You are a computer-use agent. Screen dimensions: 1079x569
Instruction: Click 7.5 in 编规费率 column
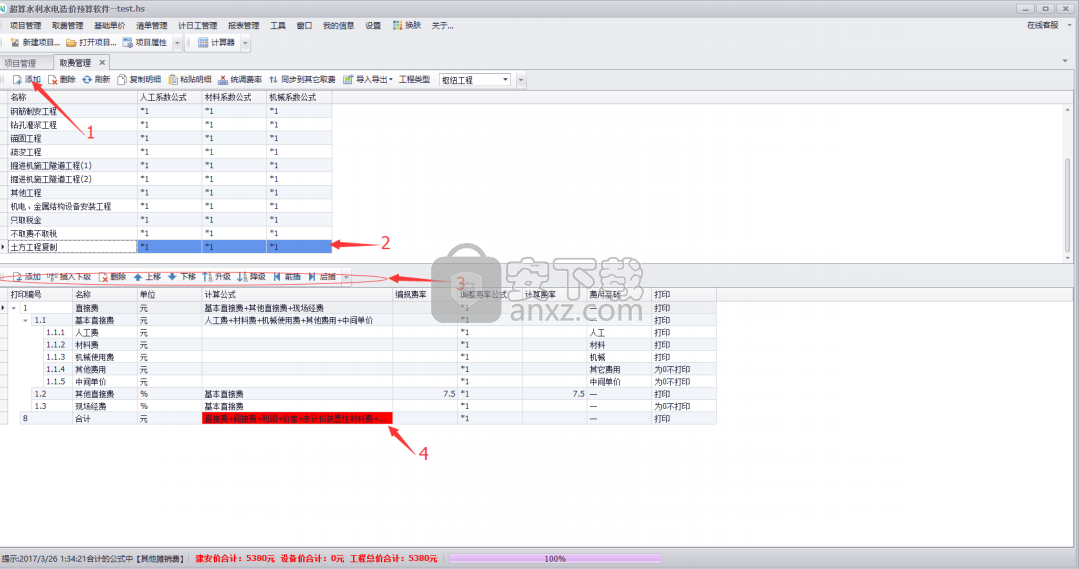pyautogui.click(x=425, y=394)
